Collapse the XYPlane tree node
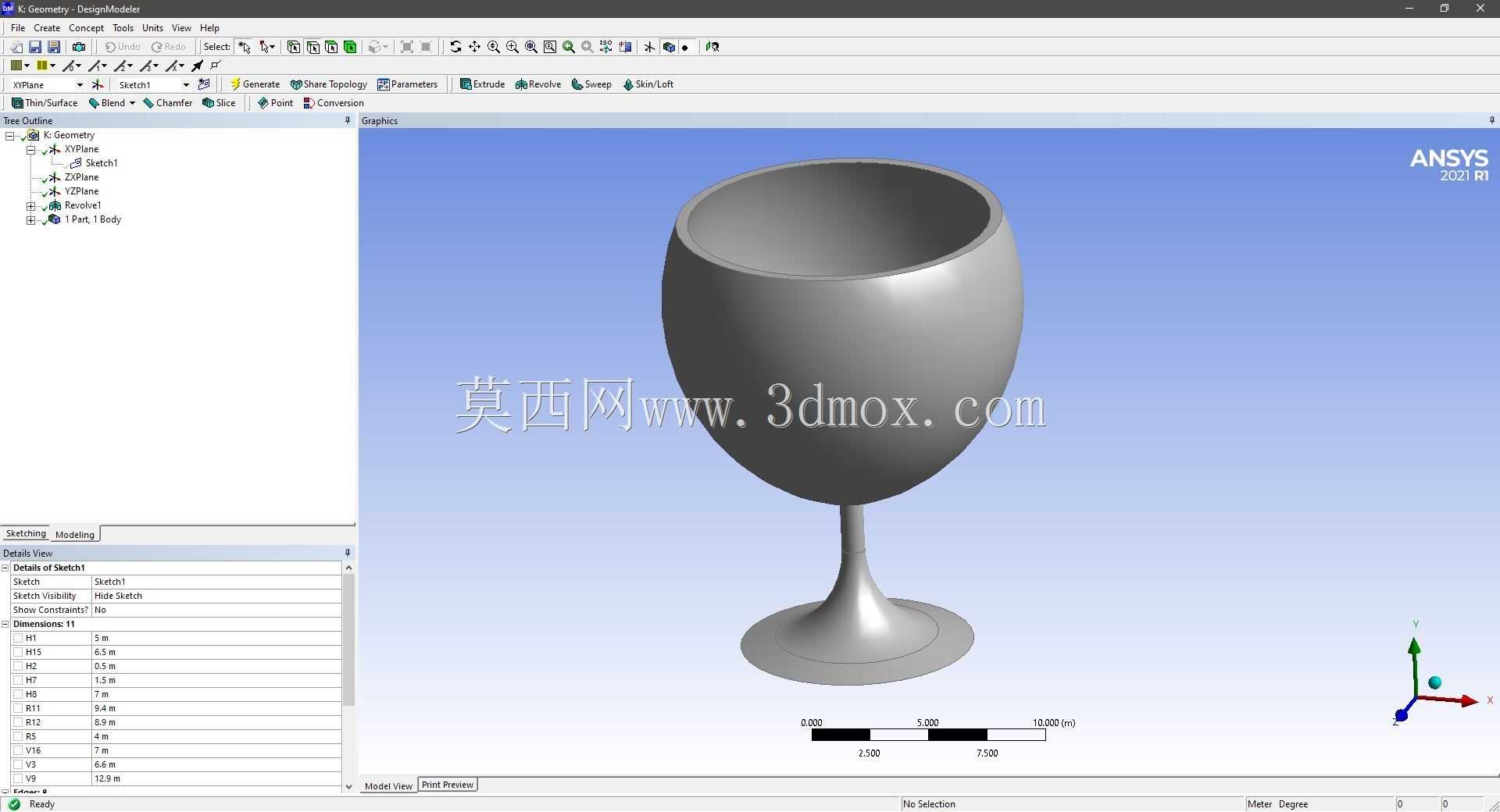Image resolution: width=1500 pixels, height=812 pixels. click(x=31, y=150)
